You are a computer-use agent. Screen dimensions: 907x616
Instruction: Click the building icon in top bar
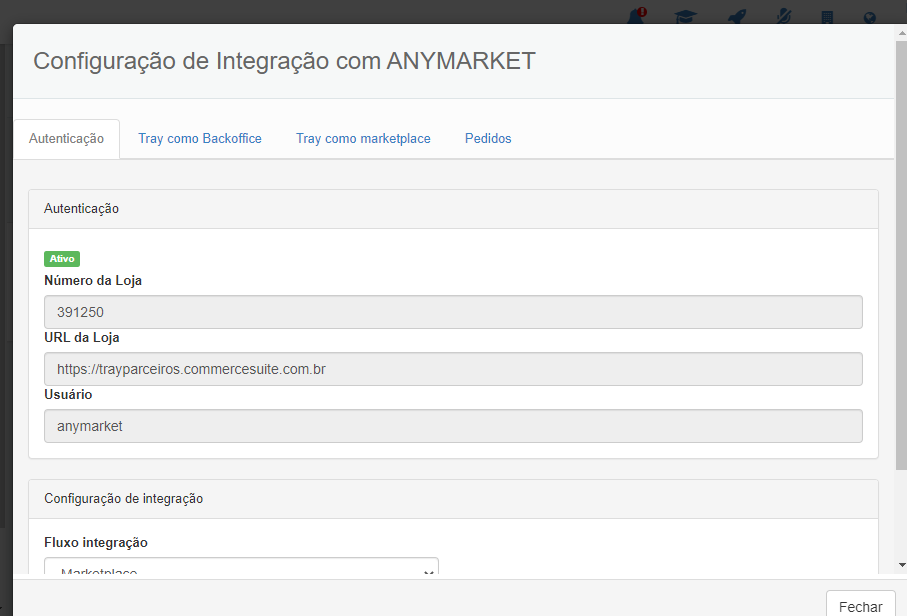click(827, 17)
